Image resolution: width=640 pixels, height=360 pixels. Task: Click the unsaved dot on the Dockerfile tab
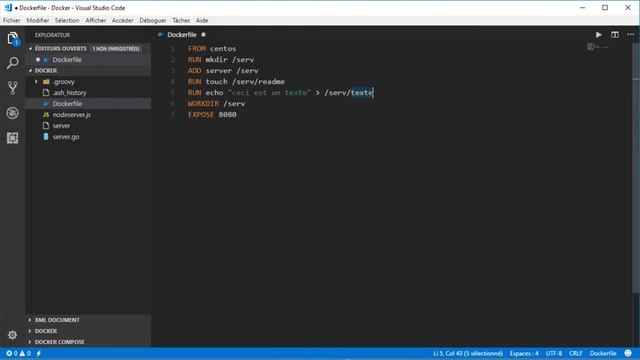(x=203, y=35)
